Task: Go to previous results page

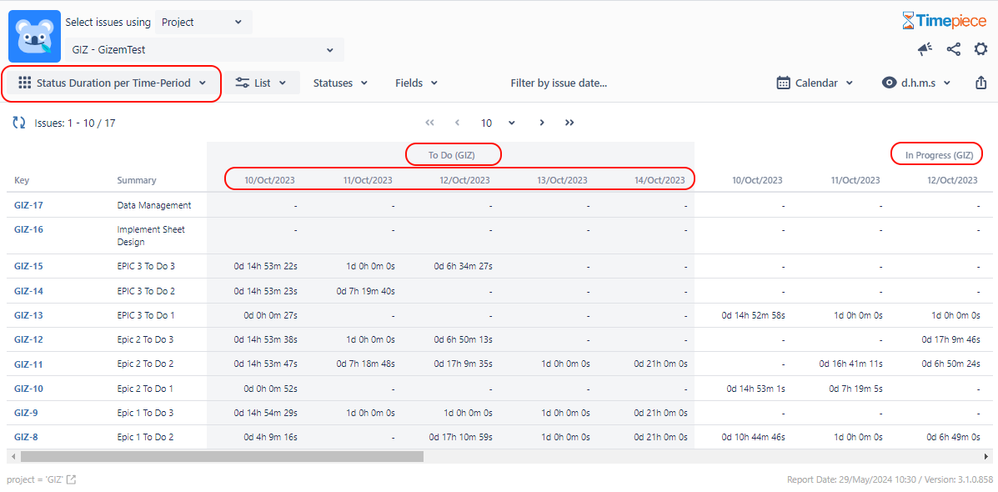Action: (x=457, y=123)
